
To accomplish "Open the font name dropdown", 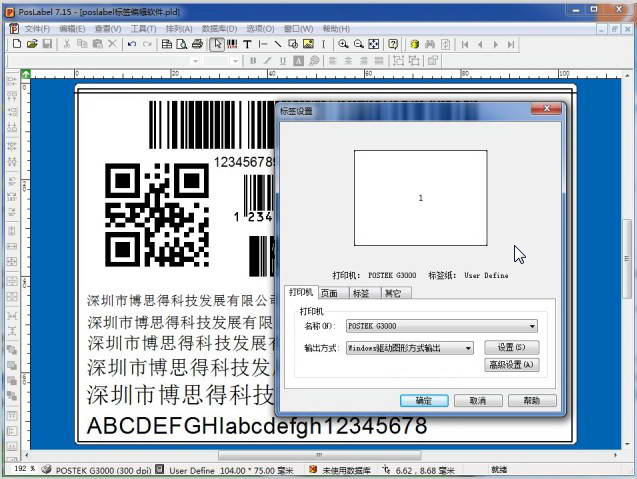I will tap(195, 61).
